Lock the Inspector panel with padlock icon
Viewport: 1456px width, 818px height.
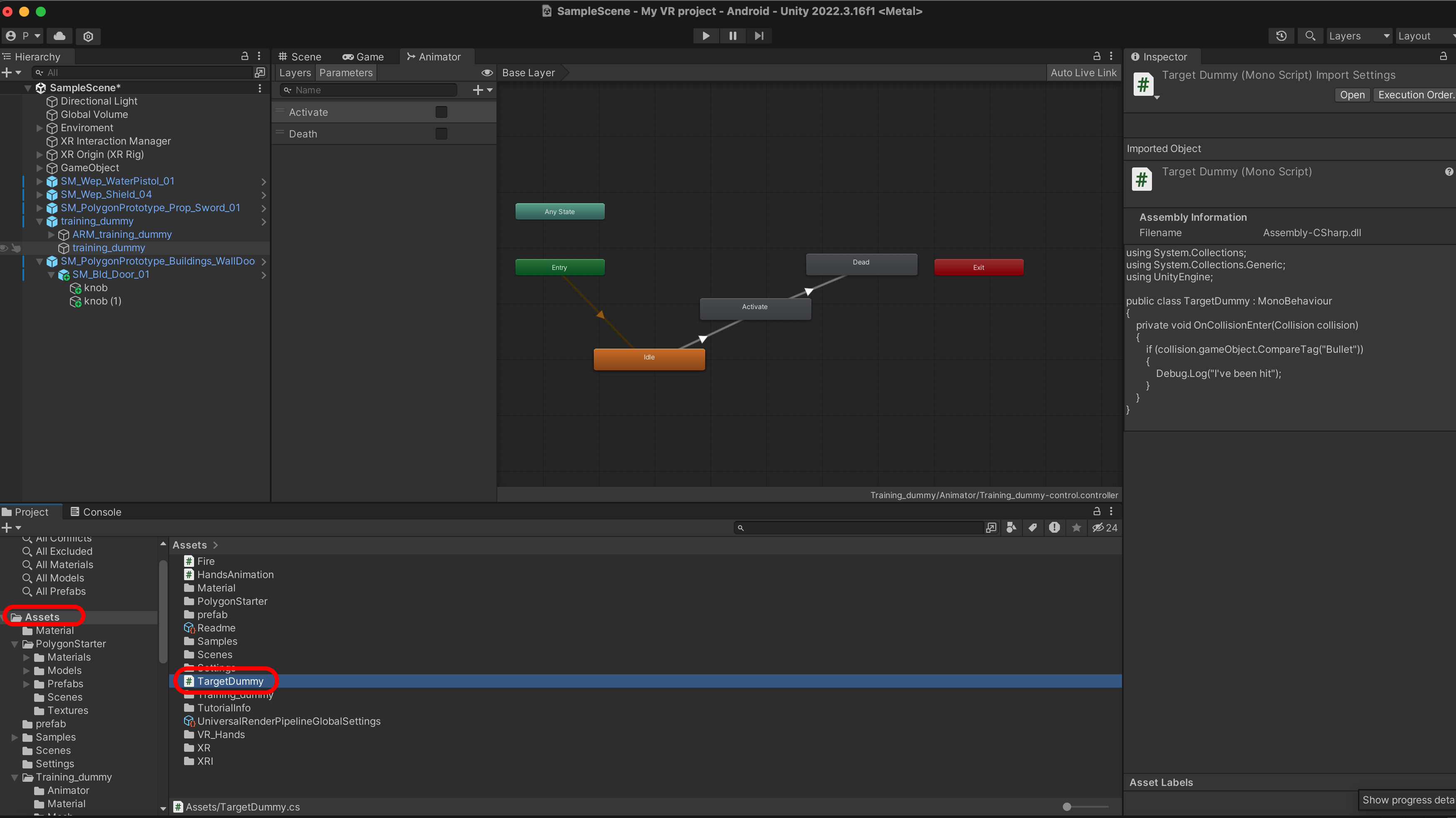(1443, 56)
